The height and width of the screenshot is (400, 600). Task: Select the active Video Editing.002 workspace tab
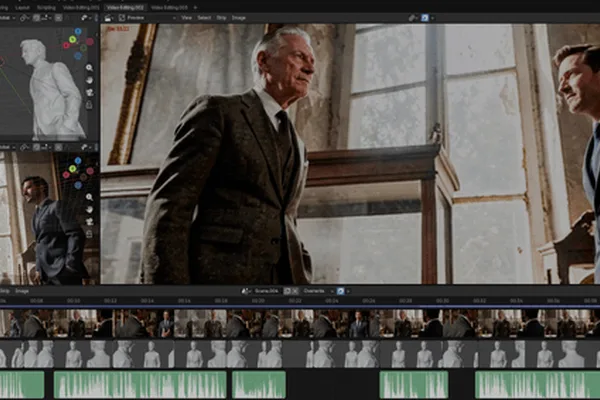tap(125, 7)
